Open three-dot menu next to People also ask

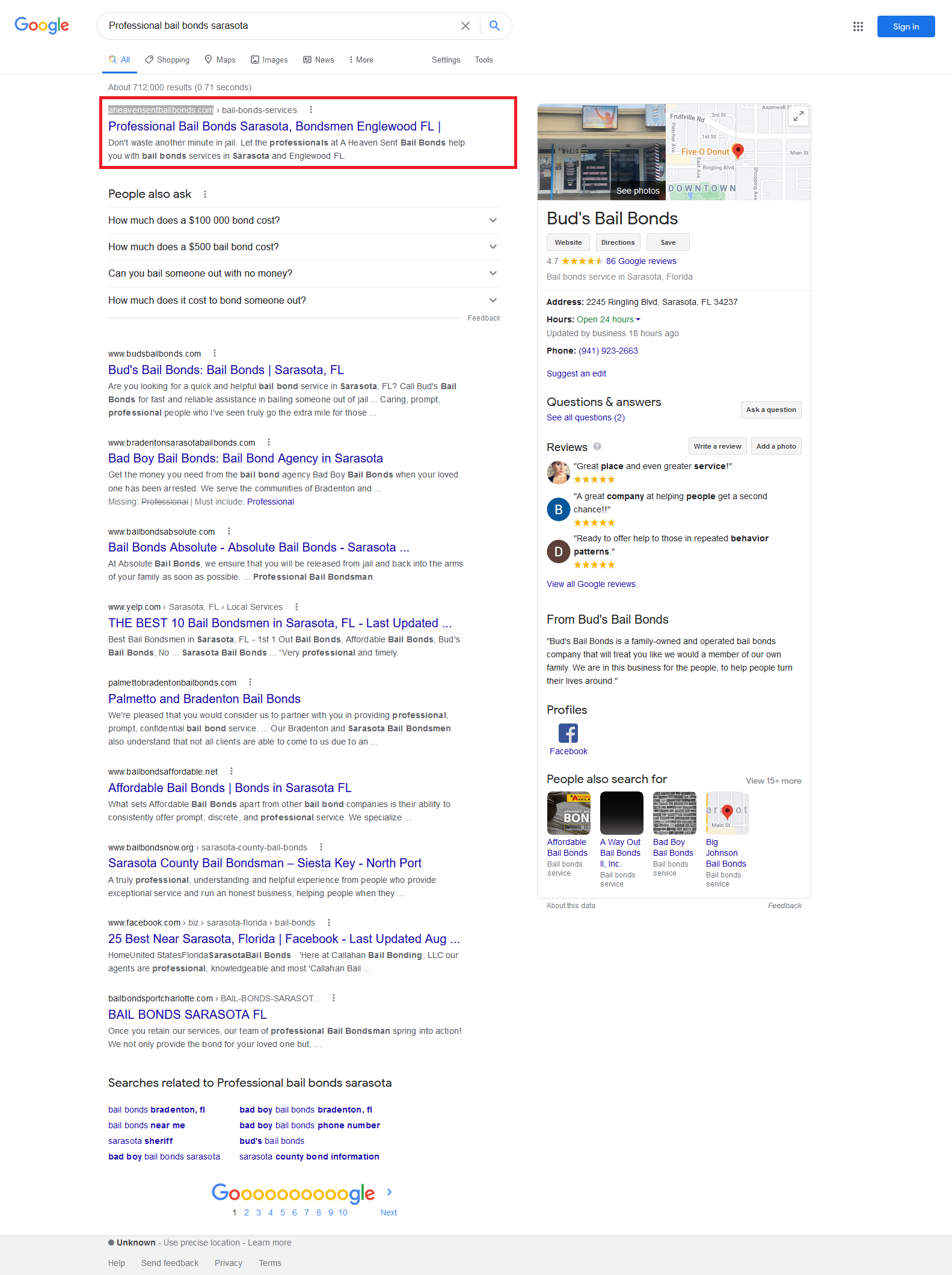click(x=205, y=194)
